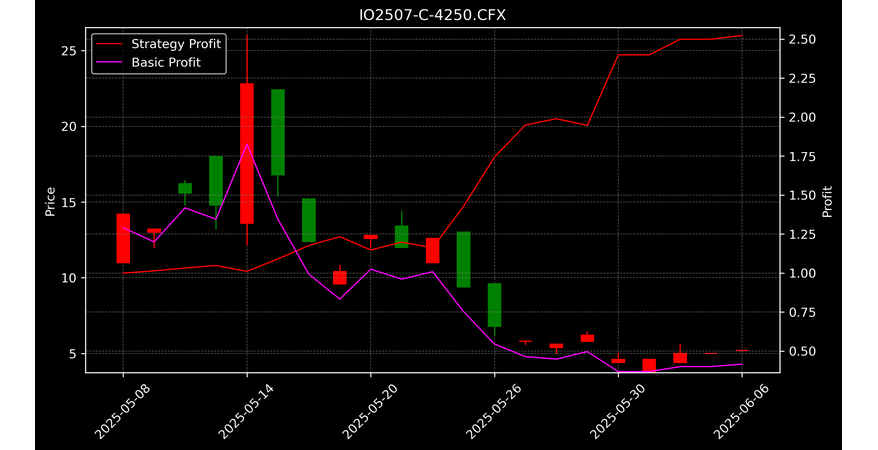The height and width of the screenshot is (450, 878).
Task: Click the red Strategy Profit legend line
Action: click(x=109, y=44)
